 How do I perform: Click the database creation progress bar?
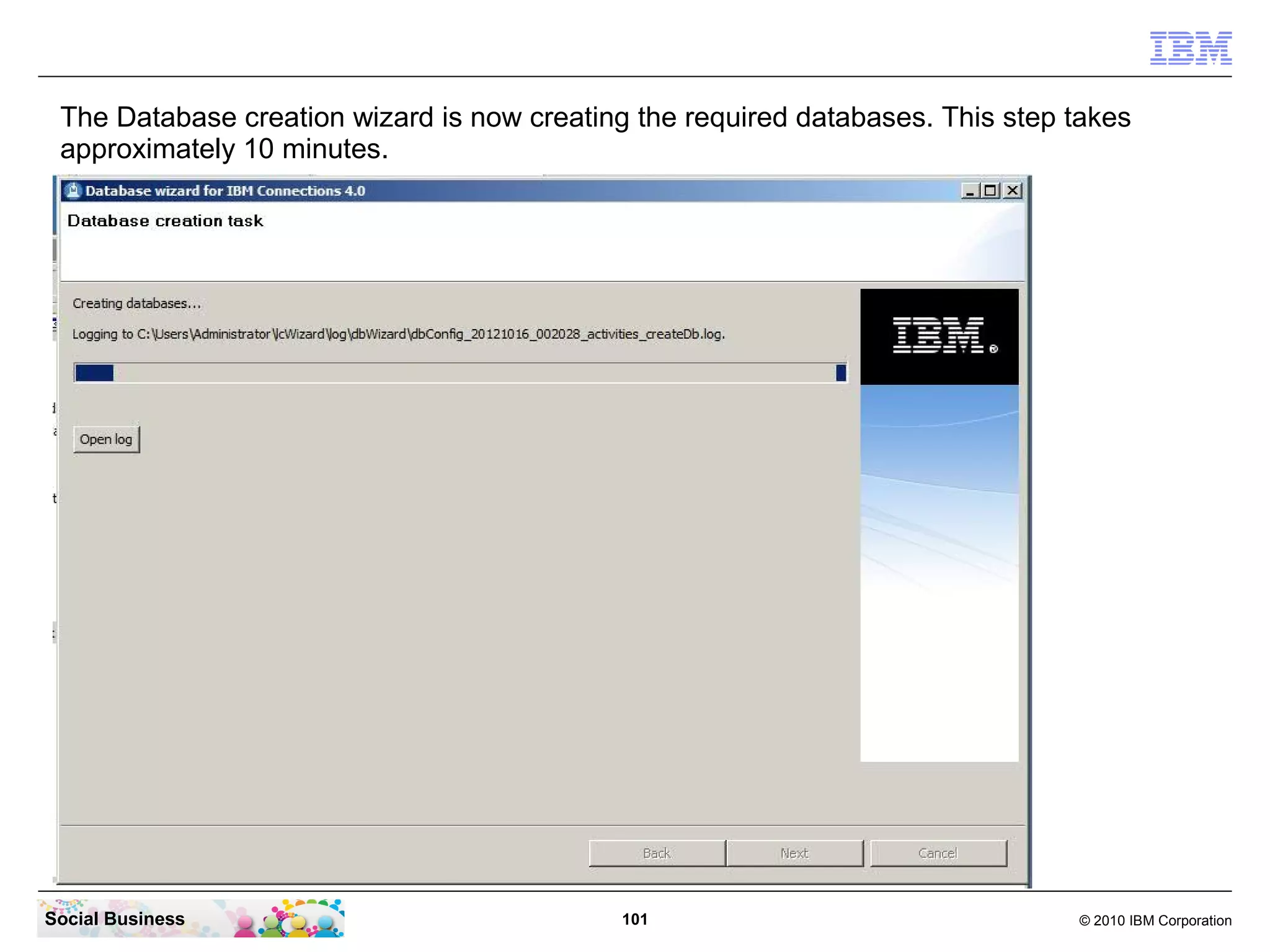(x=460, y=372)
